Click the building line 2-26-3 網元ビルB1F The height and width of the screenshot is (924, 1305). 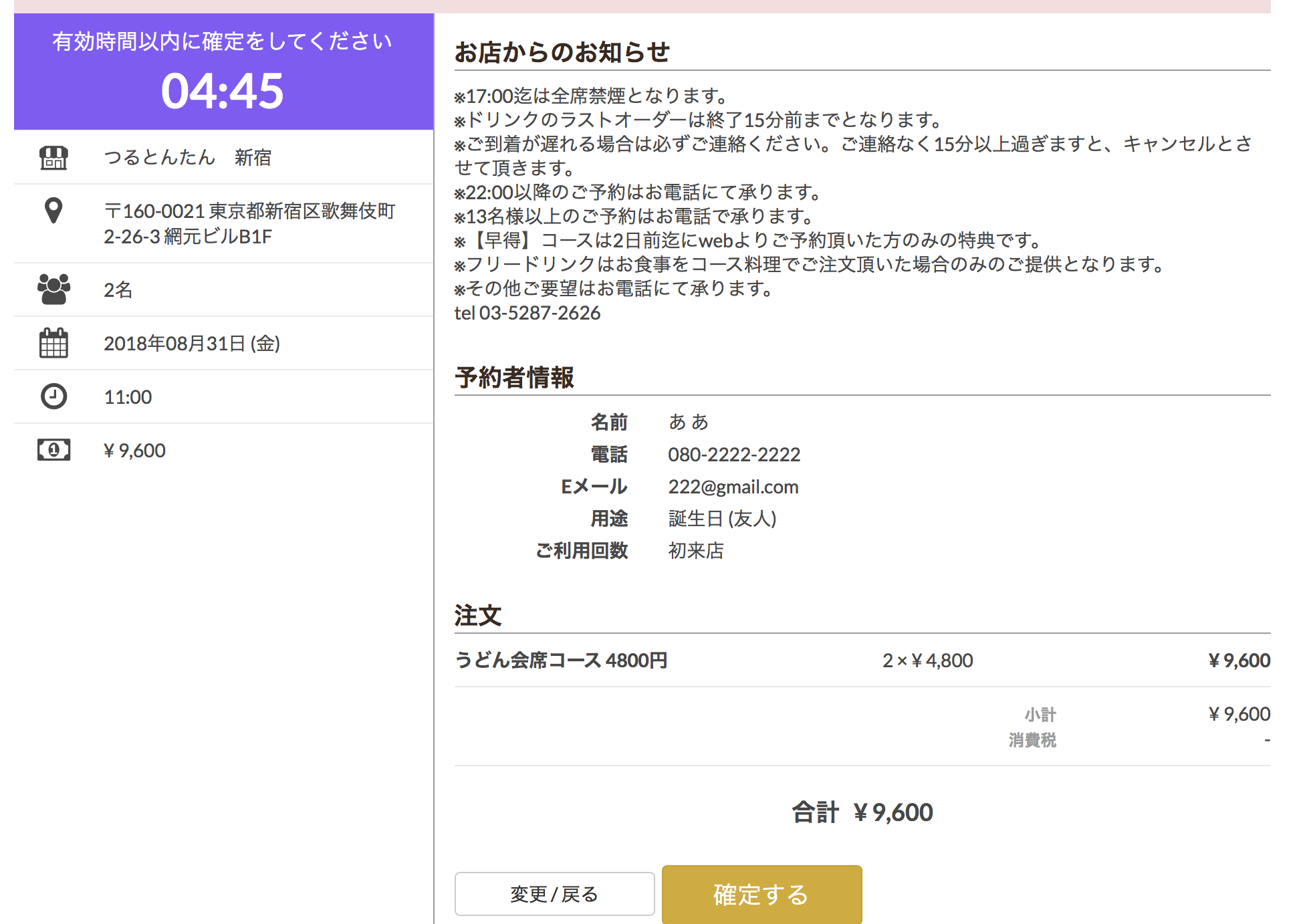[188, 236]
